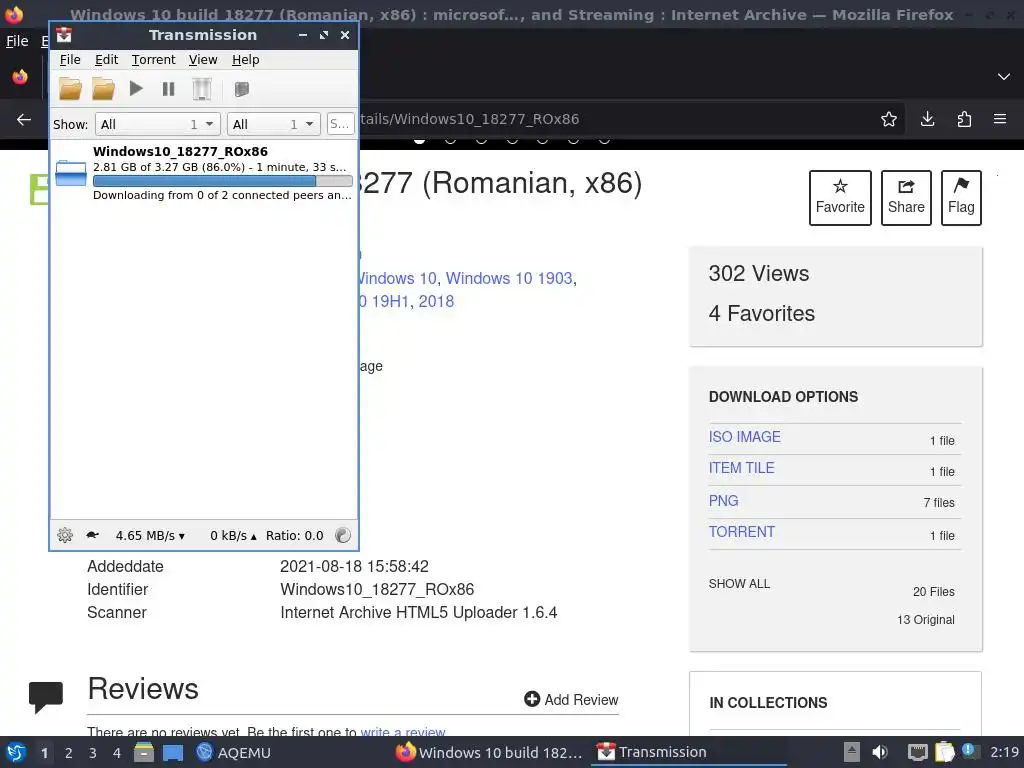Click the Transmission search filter field
Viewport: 1024px width, 768px height.
(x=340, y=124)
